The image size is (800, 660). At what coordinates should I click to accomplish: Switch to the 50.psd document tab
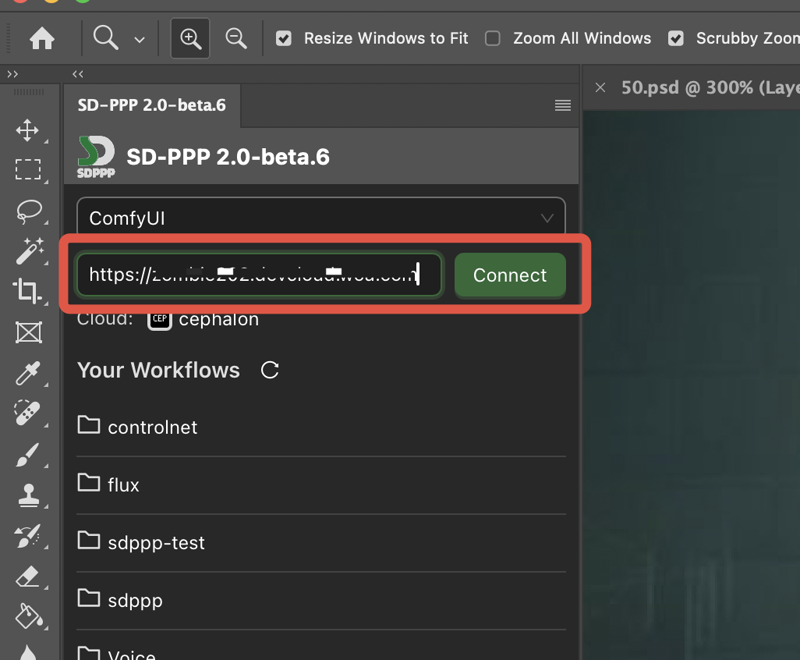coord(710,88)
